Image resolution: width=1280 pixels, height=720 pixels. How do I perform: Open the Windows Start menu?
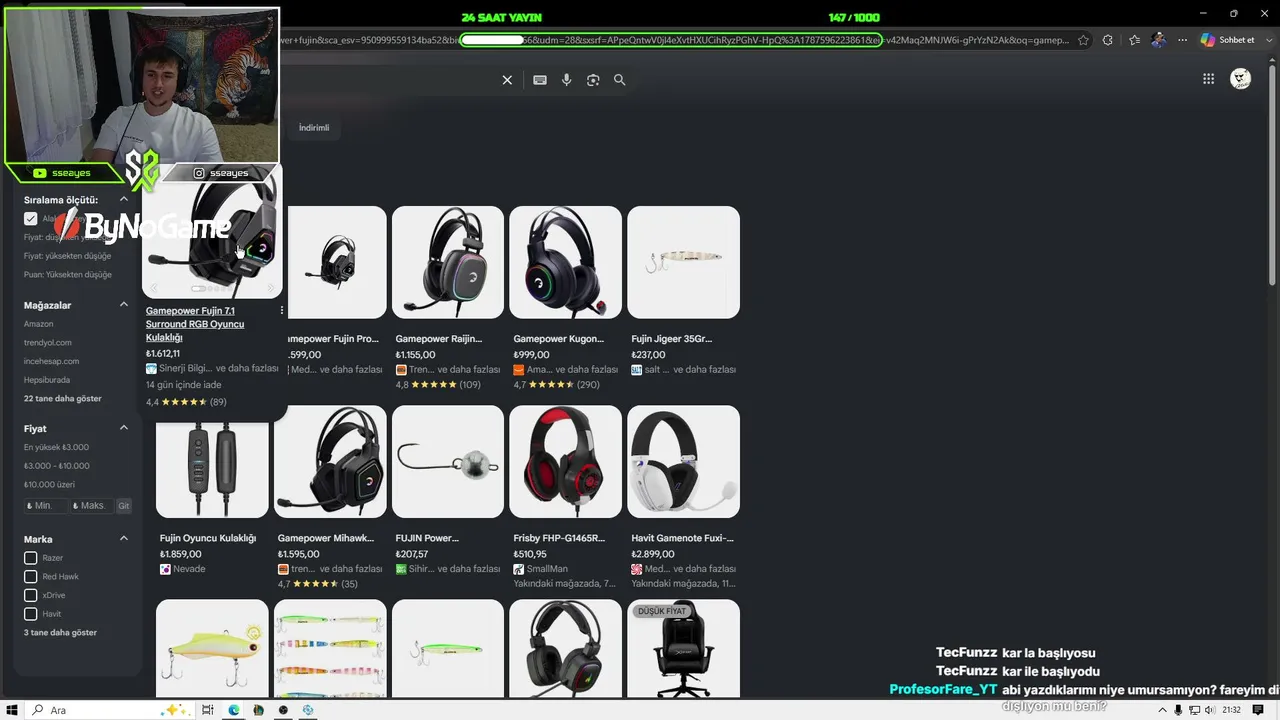coord(14,710)
